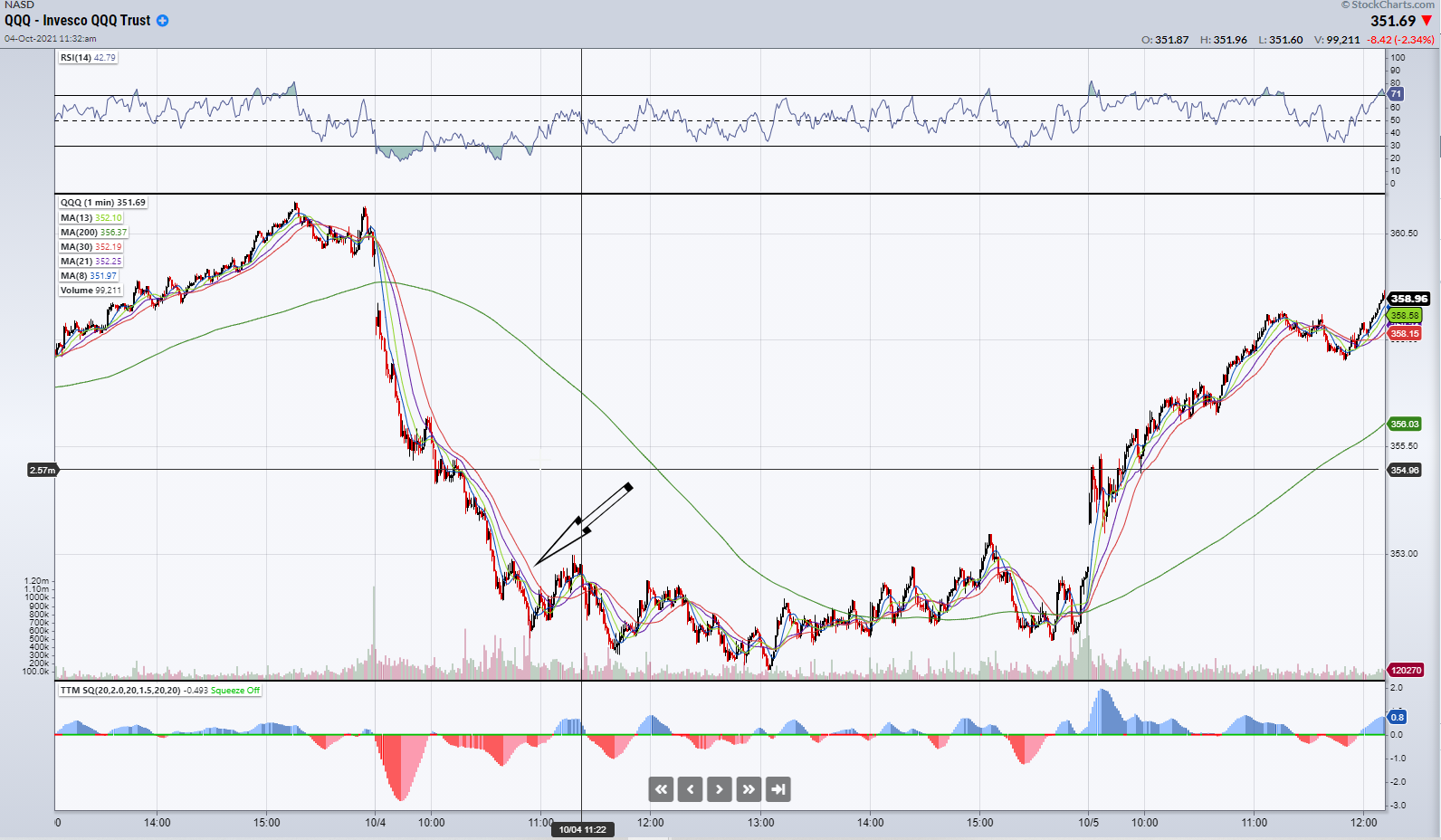The width and height of the screenshot is (1441, 840).
Task: Click the QQQ (1 min) 351.69 legend
Action: pos(102,203)
